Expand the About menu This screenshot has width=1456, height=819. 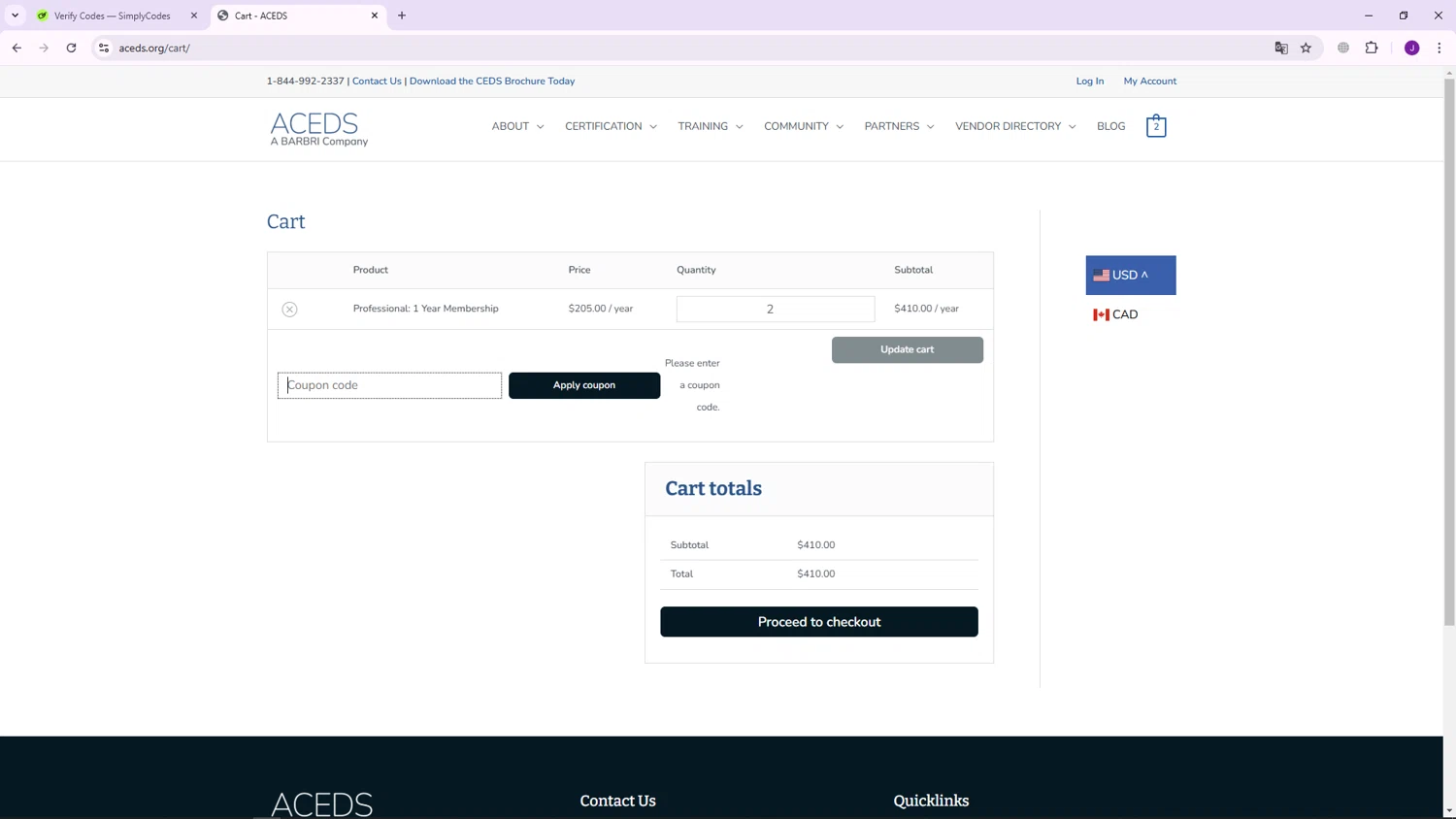[x=517, y=126]
